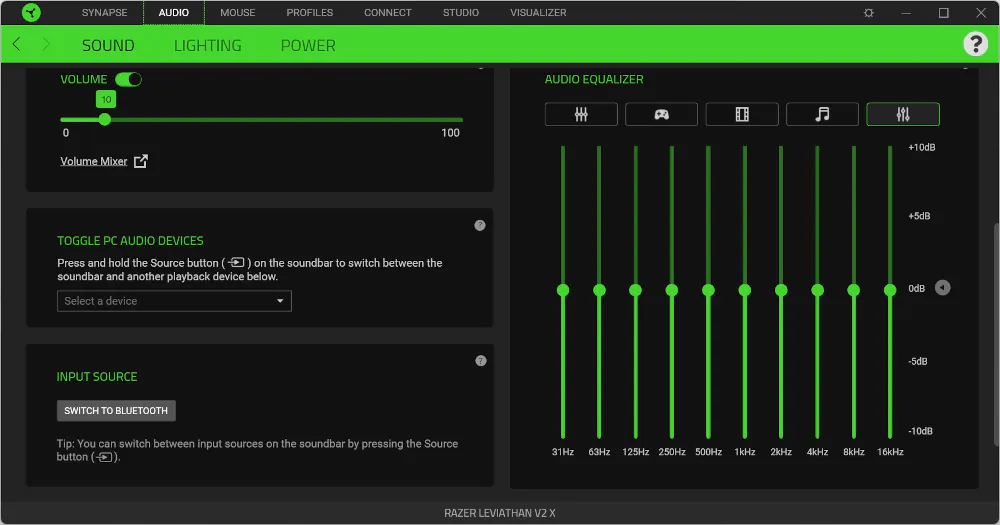Click the Audio Equalizer heading
This screenshot has width=1000, height=525.
click(594, 79)
